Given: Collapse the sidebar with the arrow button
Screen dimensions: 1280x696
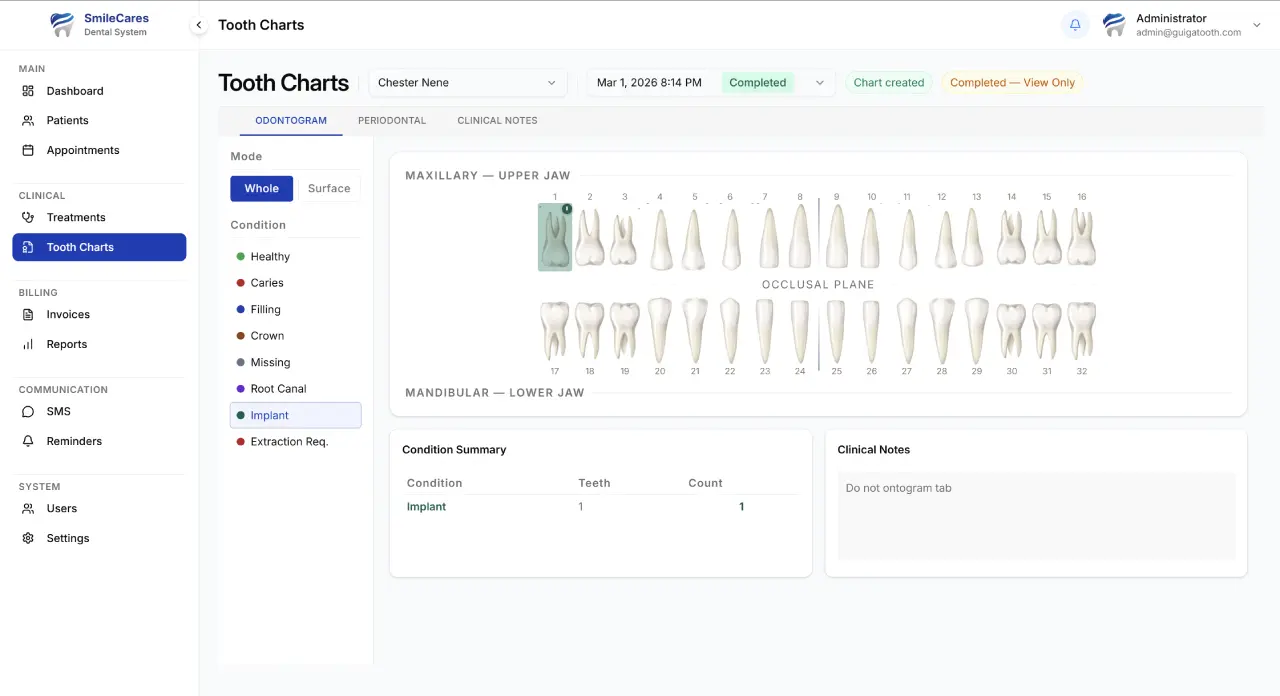Looking at the screenshot, I should [x=199, y=25].
